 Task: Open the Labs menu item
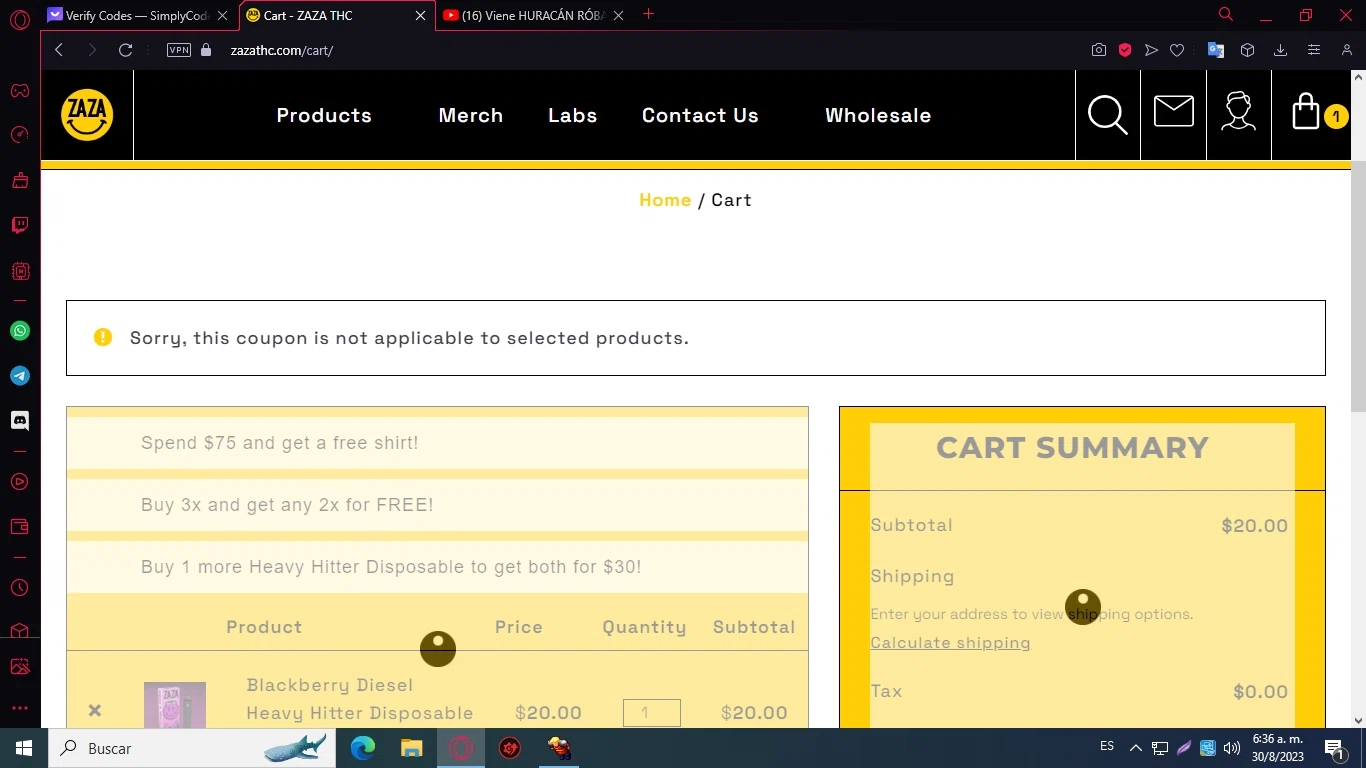click(x=573, y=115)
